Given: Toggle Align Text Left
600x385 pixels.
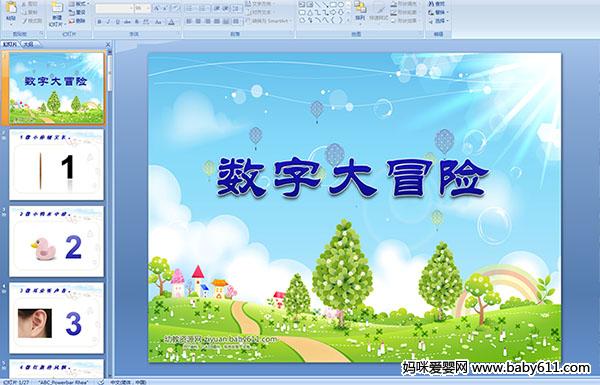Looking at the screenshot, I should coord(189,21).
